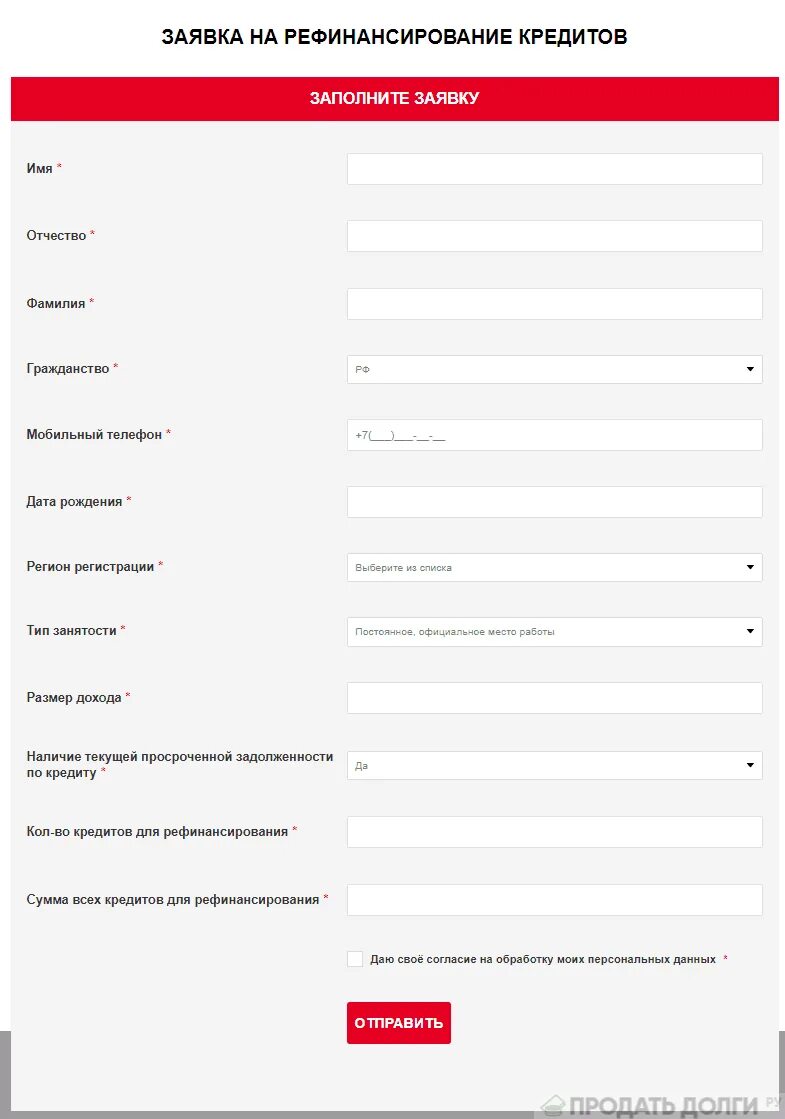Select the Дата рождения input field

[554, 502]
